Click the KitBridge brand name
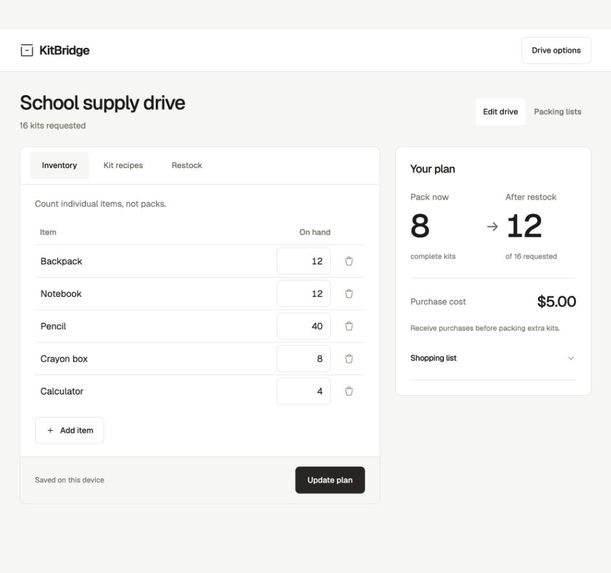The image size is (611, 573). click(x=64, y=50)
